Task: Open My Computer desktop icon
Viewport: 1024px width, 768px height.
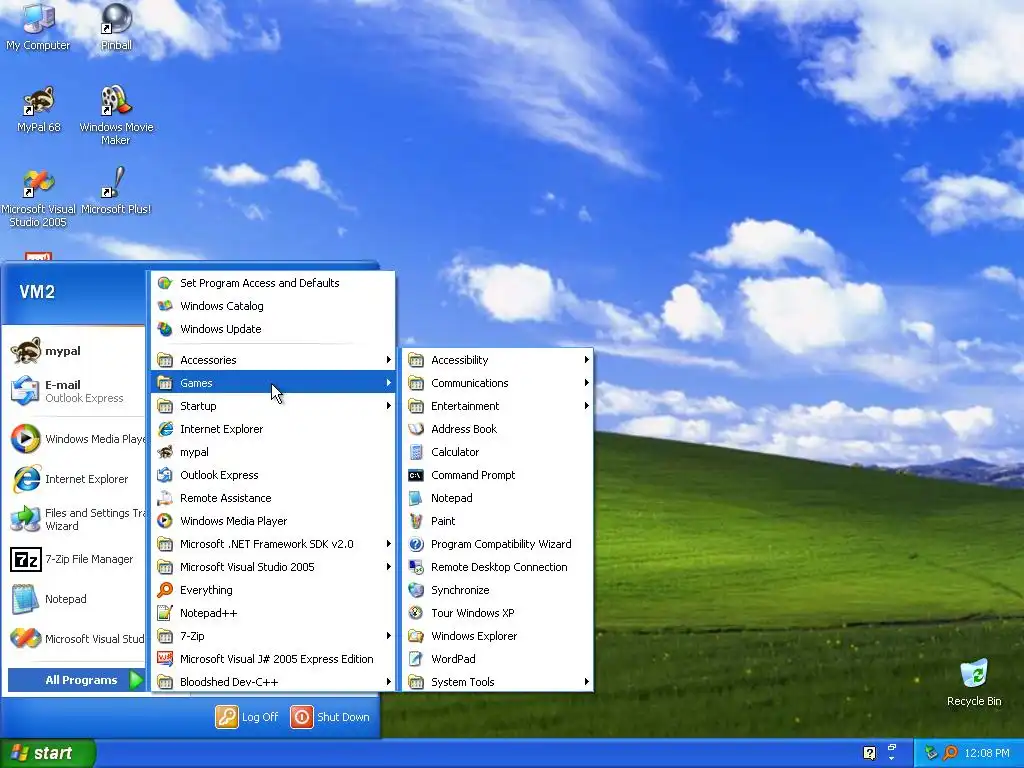Action: 38,26
